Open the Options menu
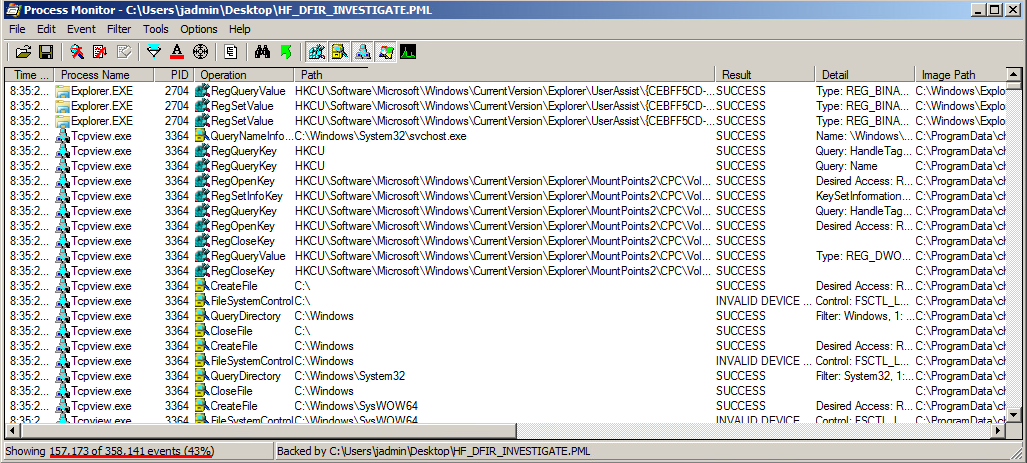 pos(199,29)
